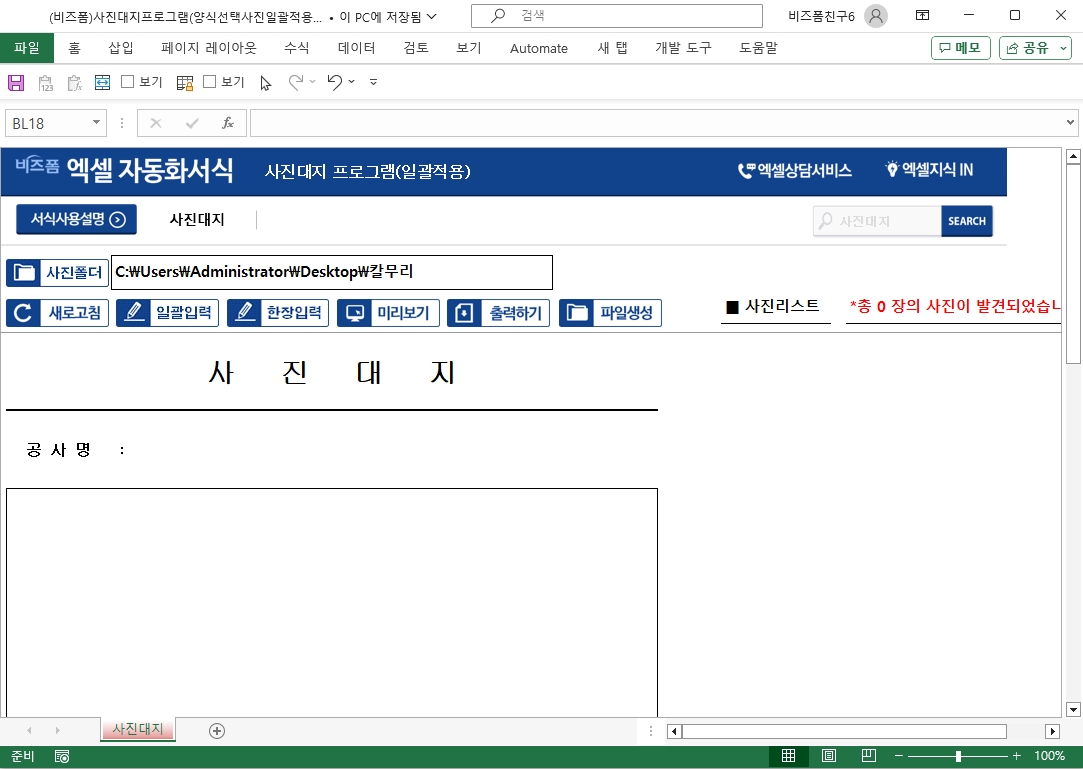
Task: Click the search magnifier in 사진대지 box
Action: tap(825, 221)
